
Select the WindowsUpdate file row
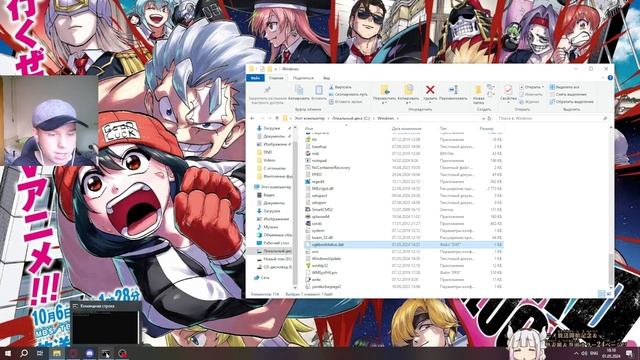(404, 259)
